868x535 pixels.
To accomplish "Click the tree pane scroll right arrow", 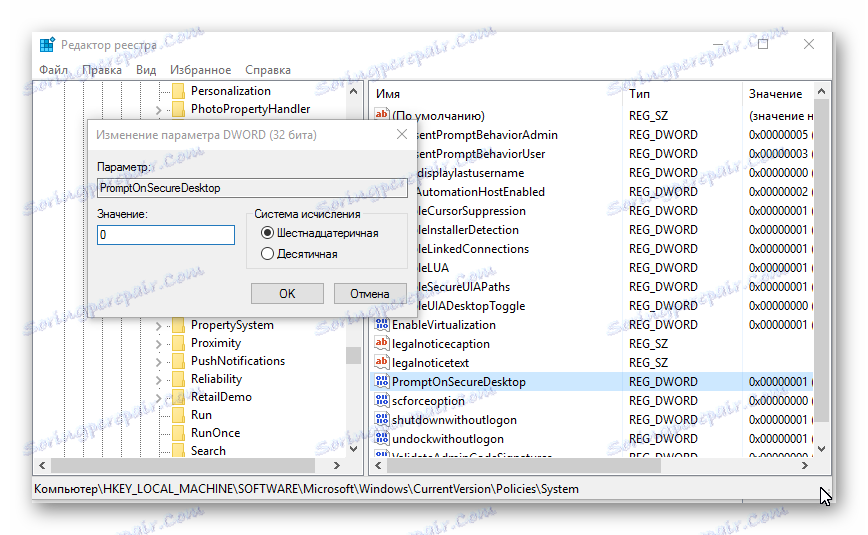I will click(337, 466).
